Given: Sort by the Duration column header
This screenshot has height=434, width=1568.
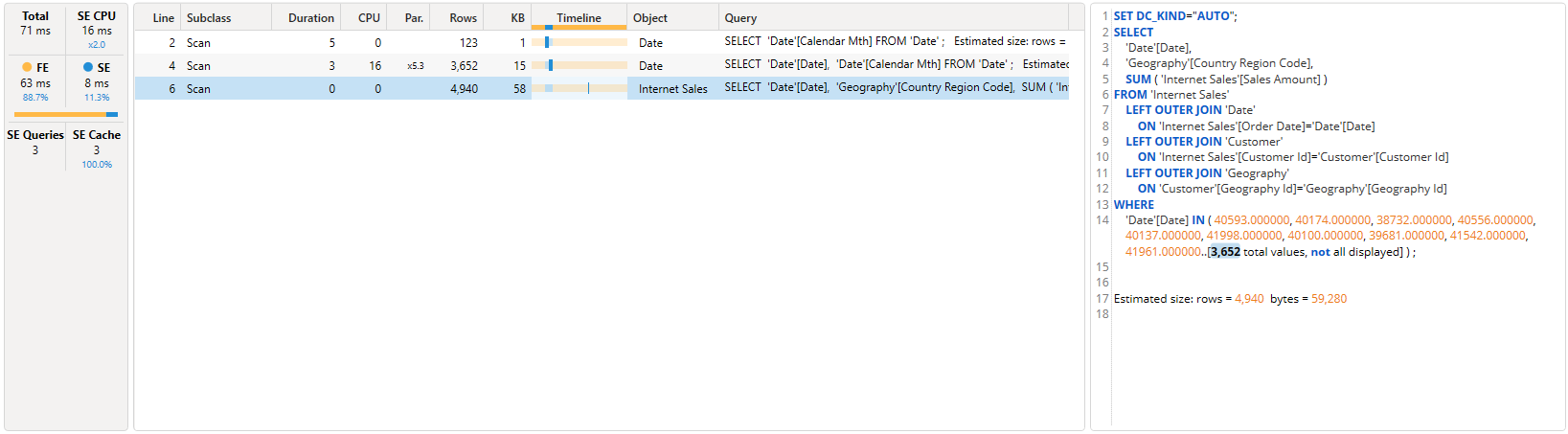Looking at the screenshot, I should click(x=310, y=18).
